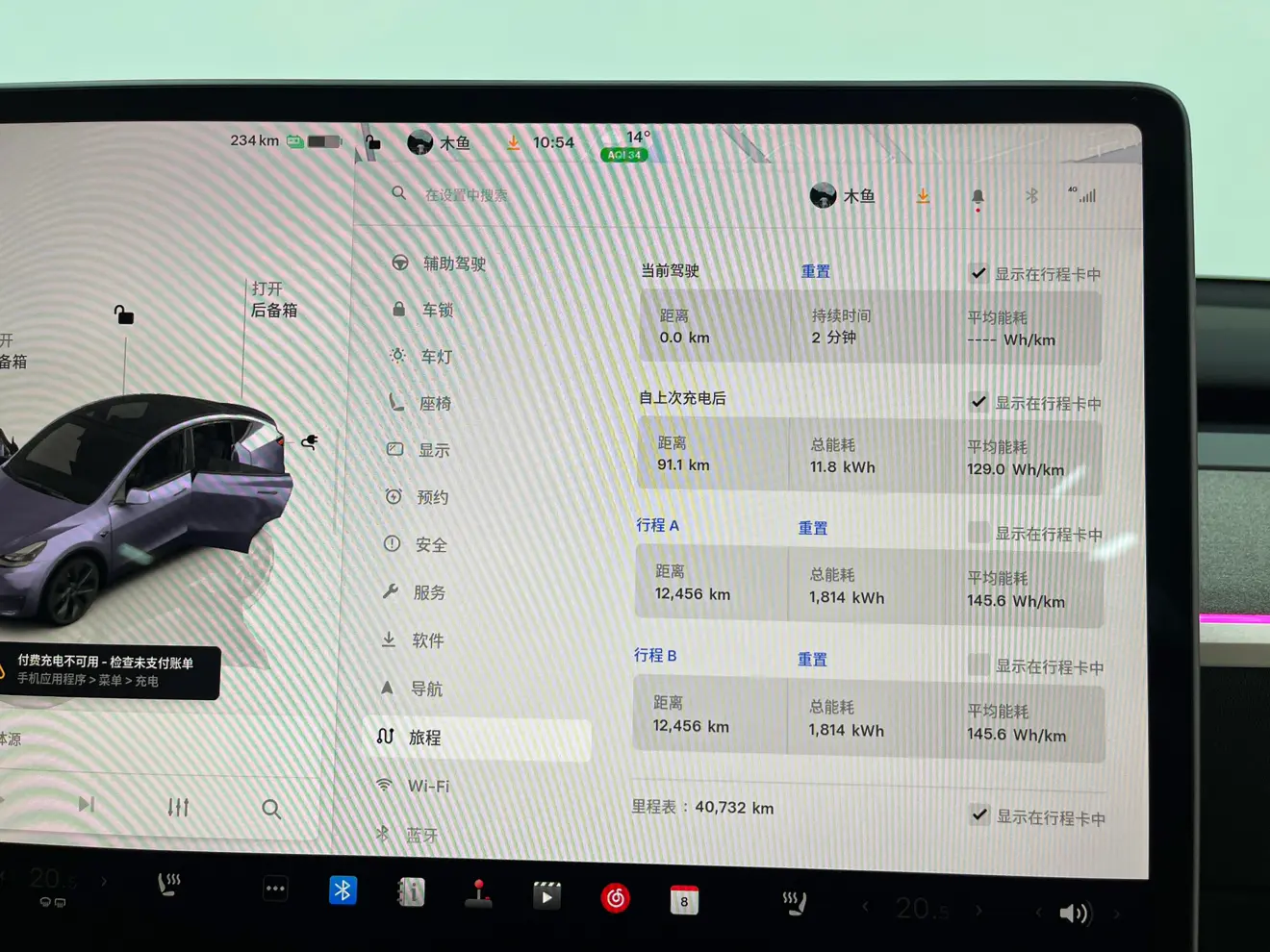Toggle the odometer show in trip card checkbox

tap(979, 815)
